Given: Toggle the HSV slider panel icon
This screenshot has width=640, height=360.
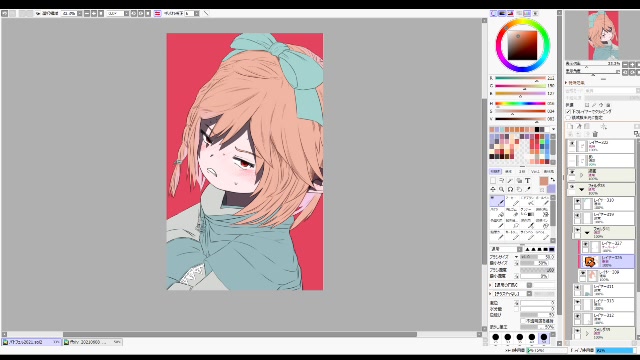Looking at the screenshot, I should 510,13.
